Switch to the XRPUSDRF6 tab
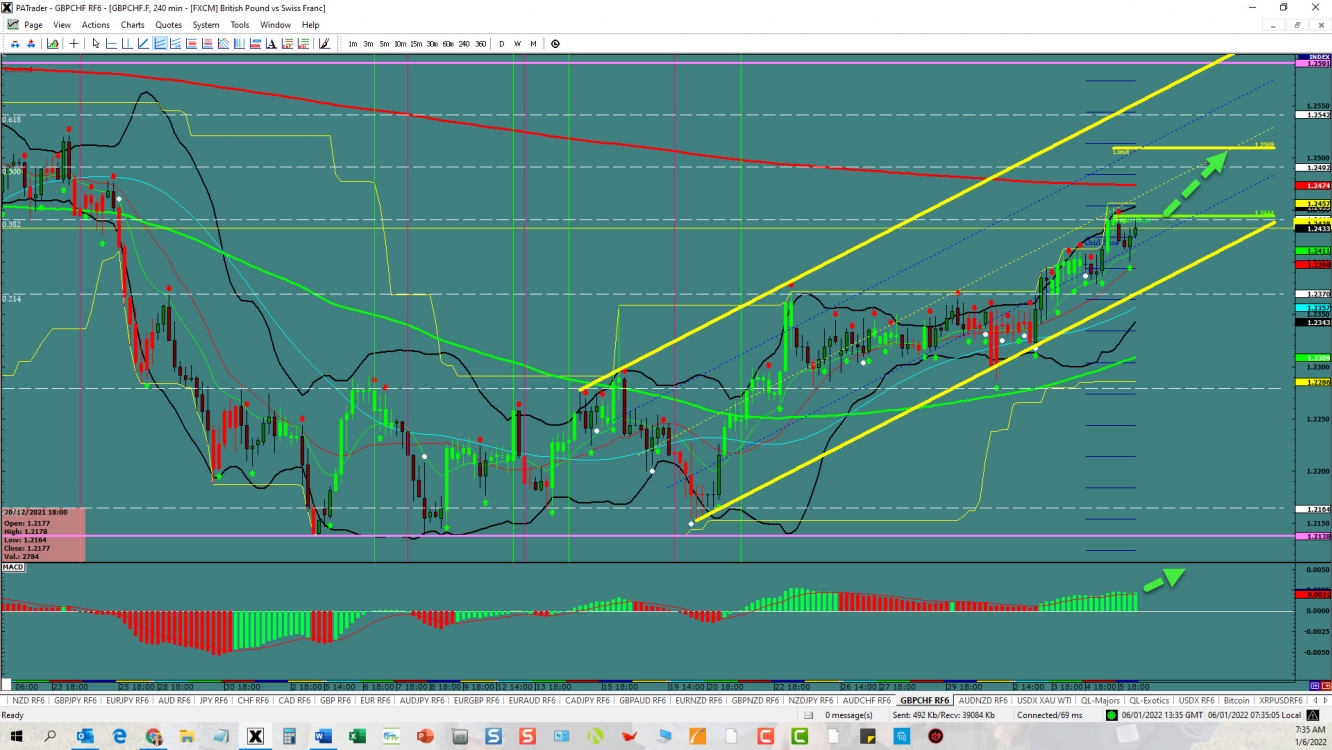The image size is (1332, 750). 1281,700
